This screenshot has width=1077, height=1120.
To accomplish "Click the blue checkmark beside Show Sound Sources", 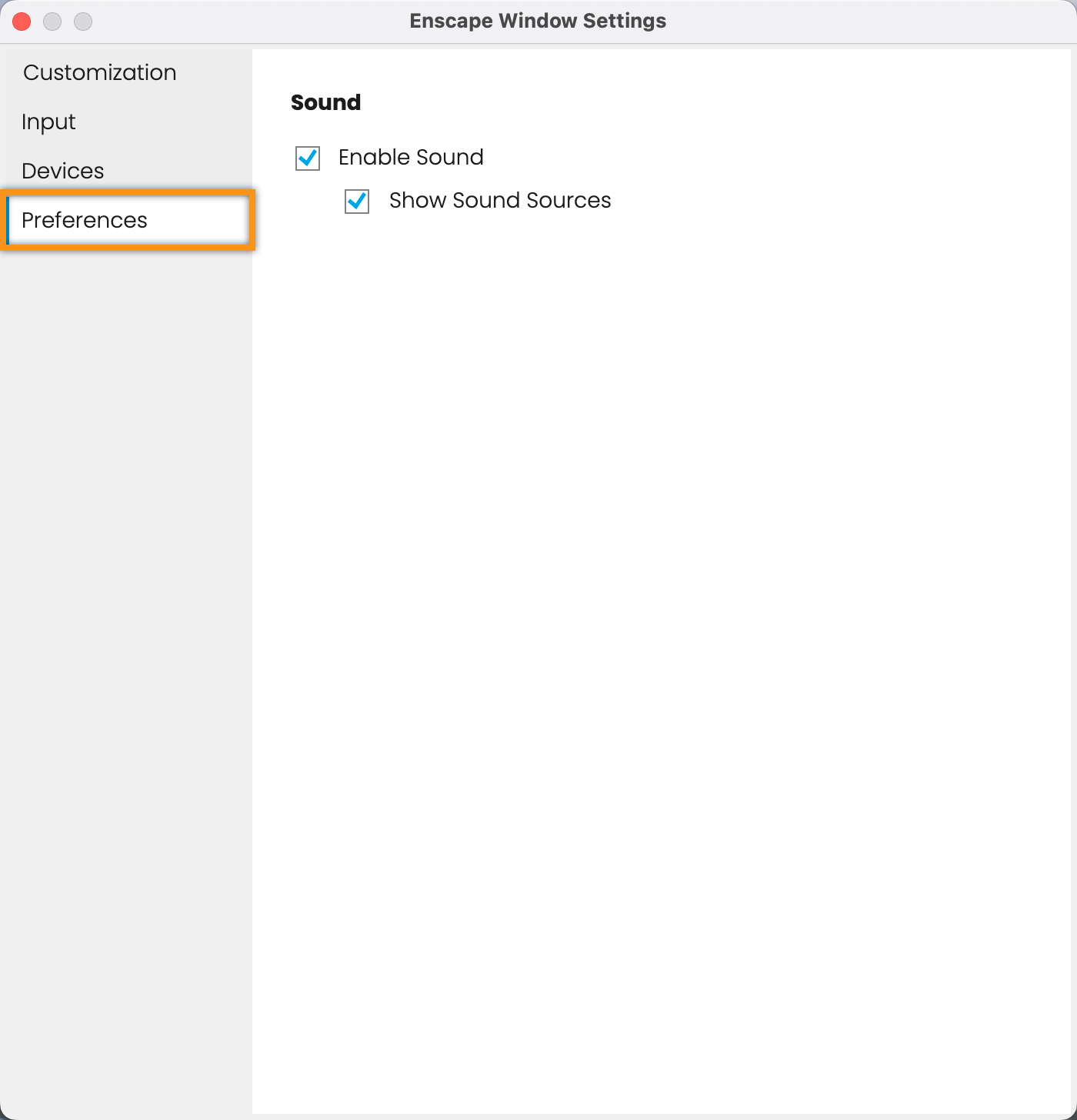I will [x=357, y=201].
